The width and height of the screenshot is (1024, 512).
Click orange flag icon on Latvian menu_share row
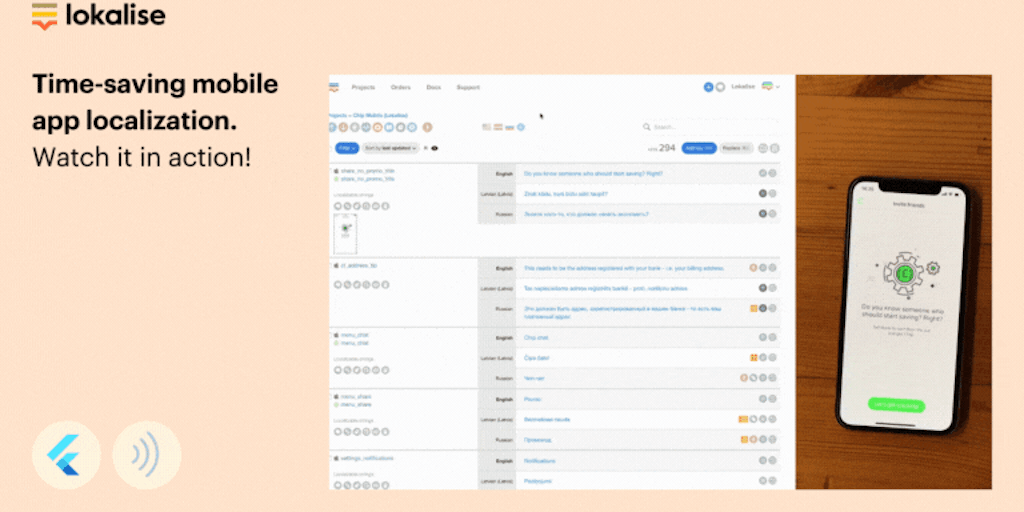point(743,419)
